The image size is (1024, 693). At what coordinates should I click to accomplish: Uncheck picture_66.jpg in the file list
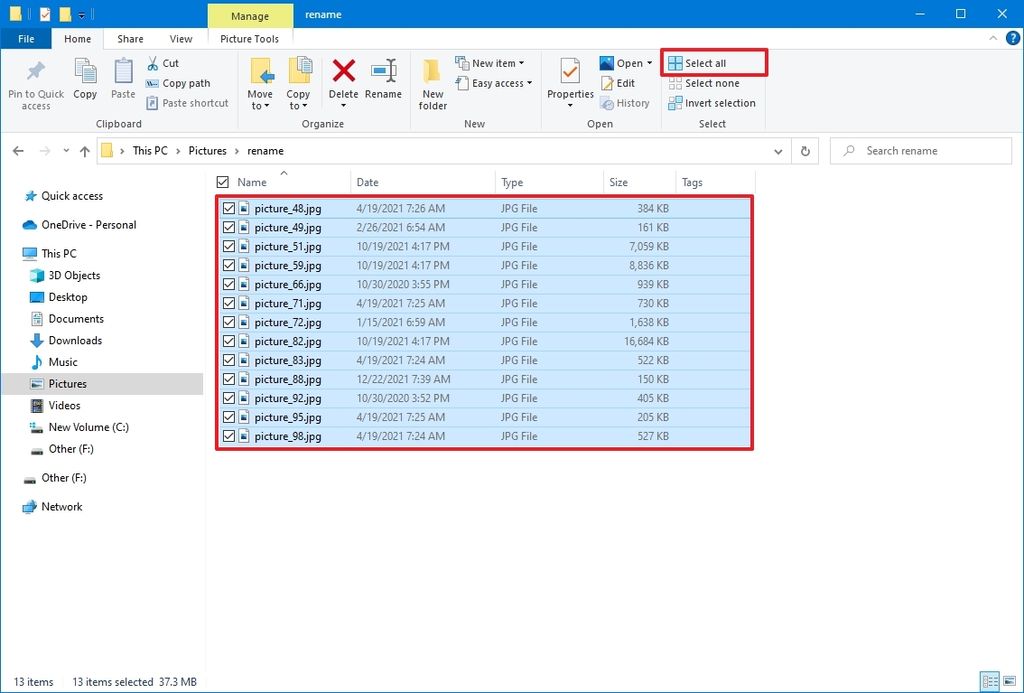tap(229, 284)
